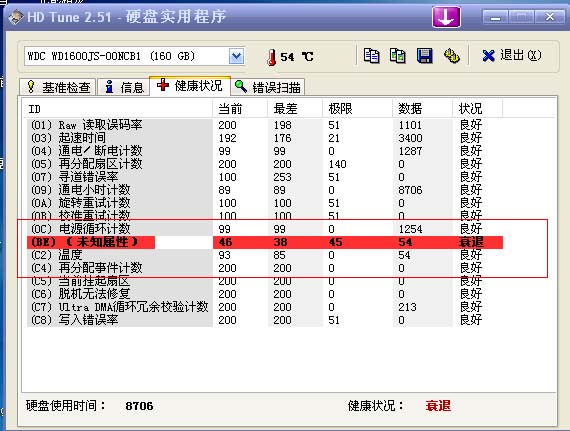This screenshot has width=570, height=431.
Task: Switch to the 信息 info tab
Action: click(124, 87)
